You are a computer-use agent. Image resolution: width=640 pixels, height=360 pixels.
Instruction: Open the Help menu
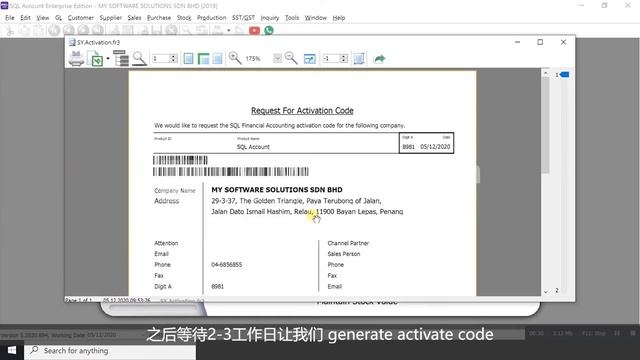pos(339,18)
